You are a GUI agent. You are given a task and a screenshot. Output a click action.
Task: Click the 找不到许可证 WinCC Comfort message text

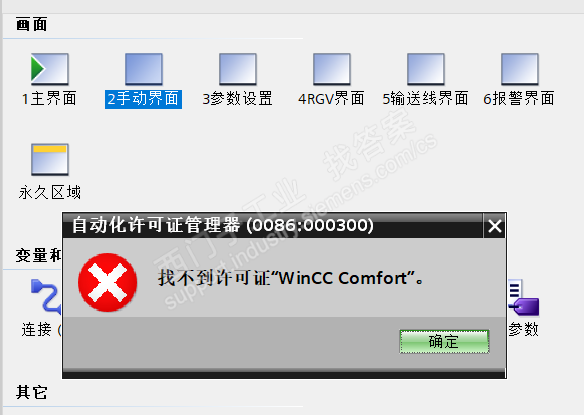pyautogui.click(x=291, y=278)
